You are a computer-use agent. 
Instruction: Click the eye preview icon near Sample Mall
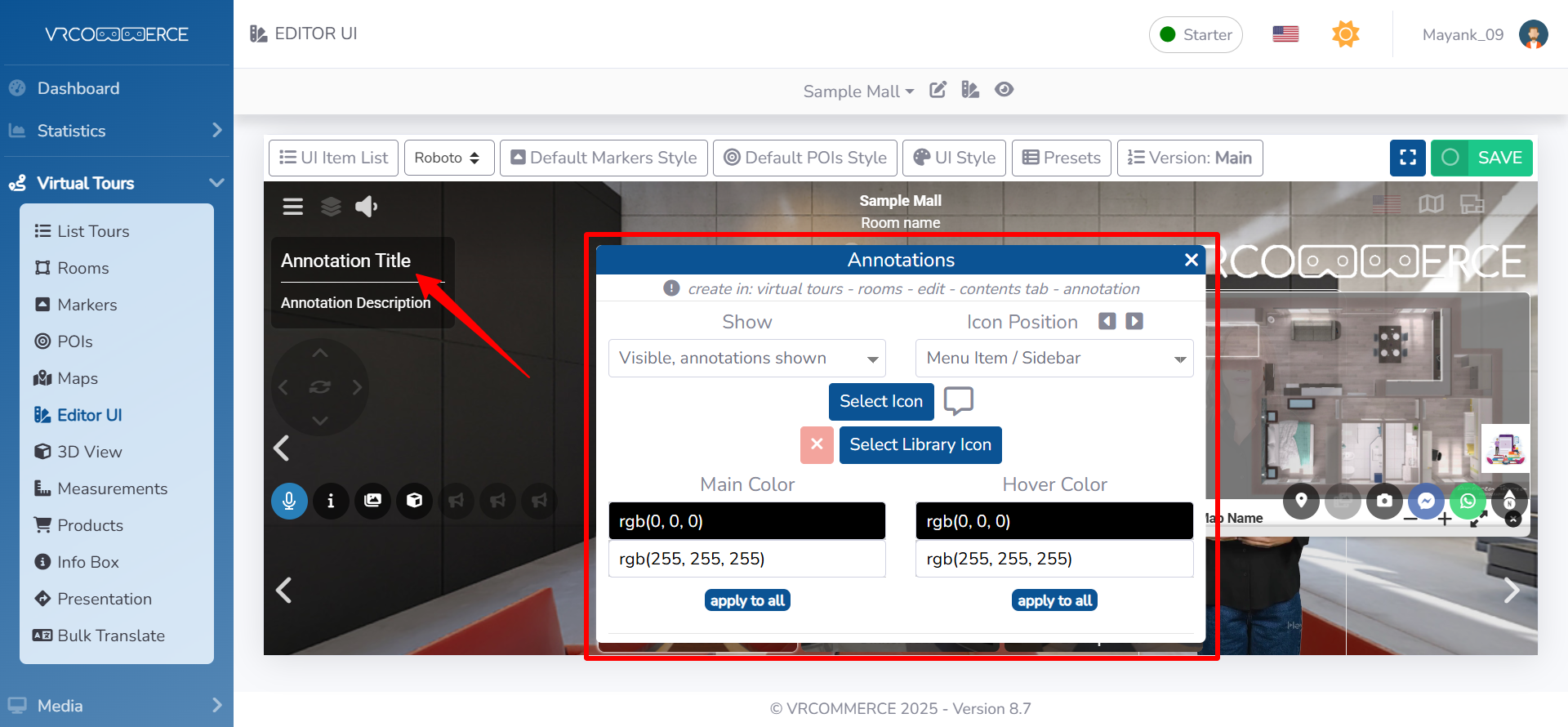[1004, 90]
